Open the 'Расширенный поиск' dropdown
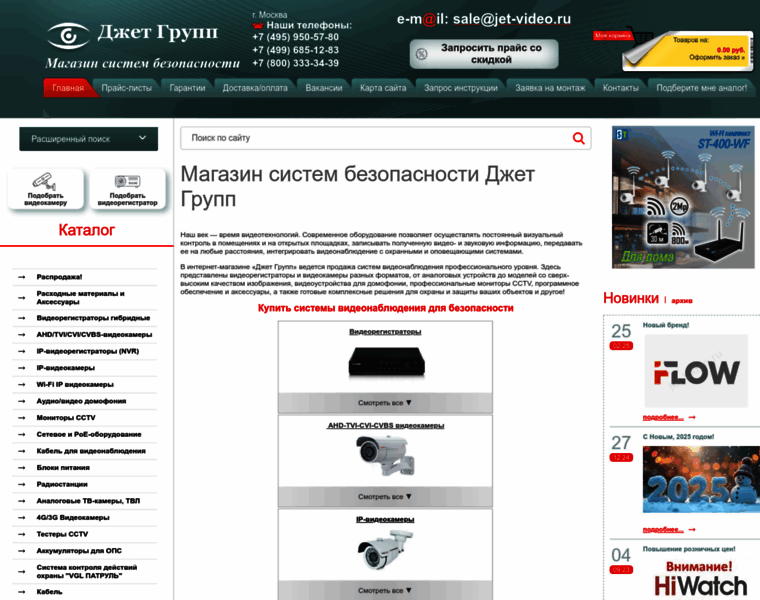 (88, 139)
